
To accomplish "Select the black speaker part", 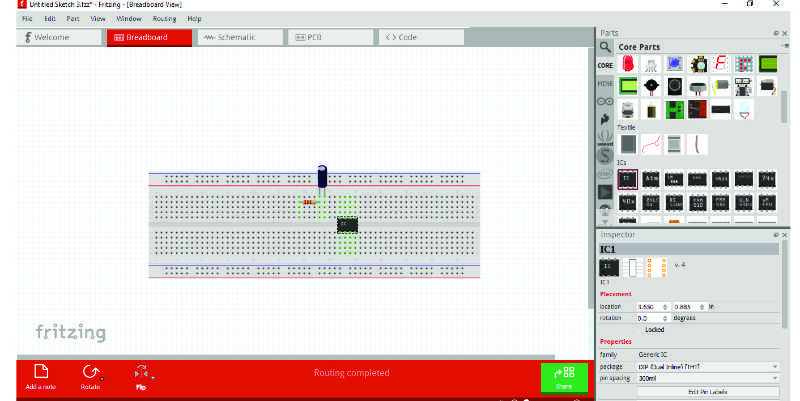I will [x=674, y=87].
